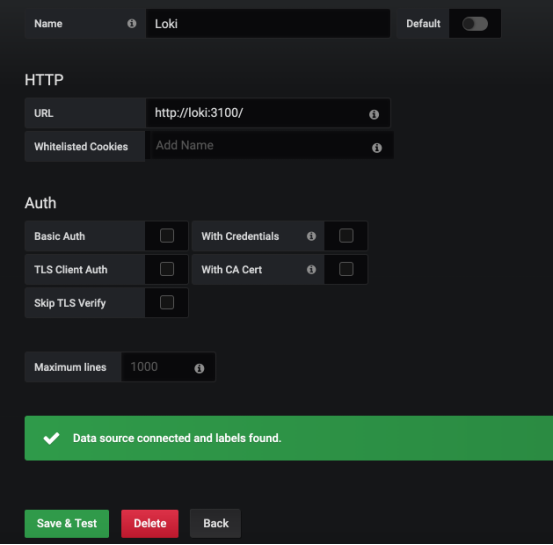This screenshot has width=553, height=545.
Task: Click the Save & Test button
Action: (x=67, y=523)
